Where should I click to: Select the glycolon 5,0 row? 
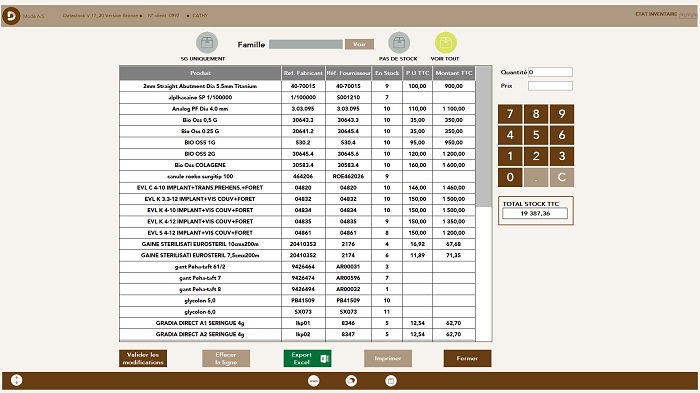click(x=297, y=301)
